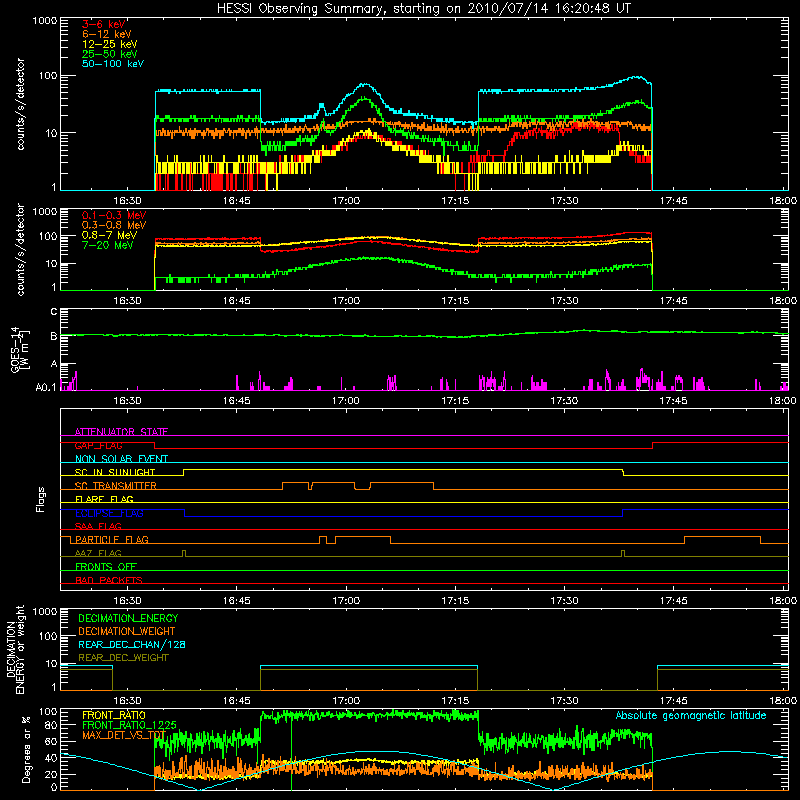Click the REAR_DEC_WEIGHT legend label
This screenshot has height=800, width=800.
pos(123,658)
